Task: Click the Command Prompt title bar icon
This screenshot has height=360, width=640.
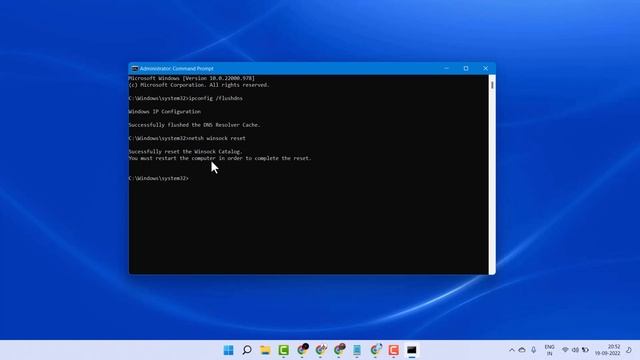Action: (x=135, y=69)
